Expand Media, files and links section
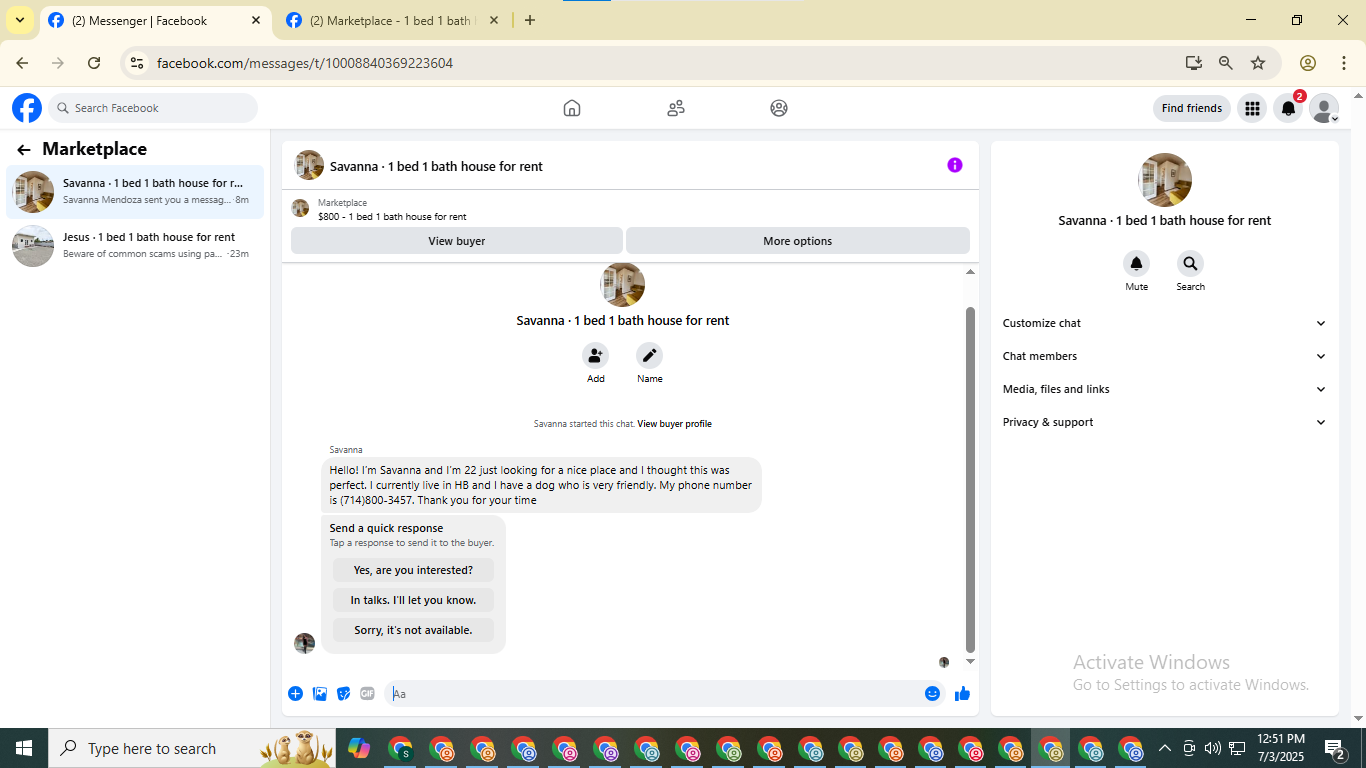Image resolution: width=1366 pixels, height=768 pixels. [x=1165, y=389]
